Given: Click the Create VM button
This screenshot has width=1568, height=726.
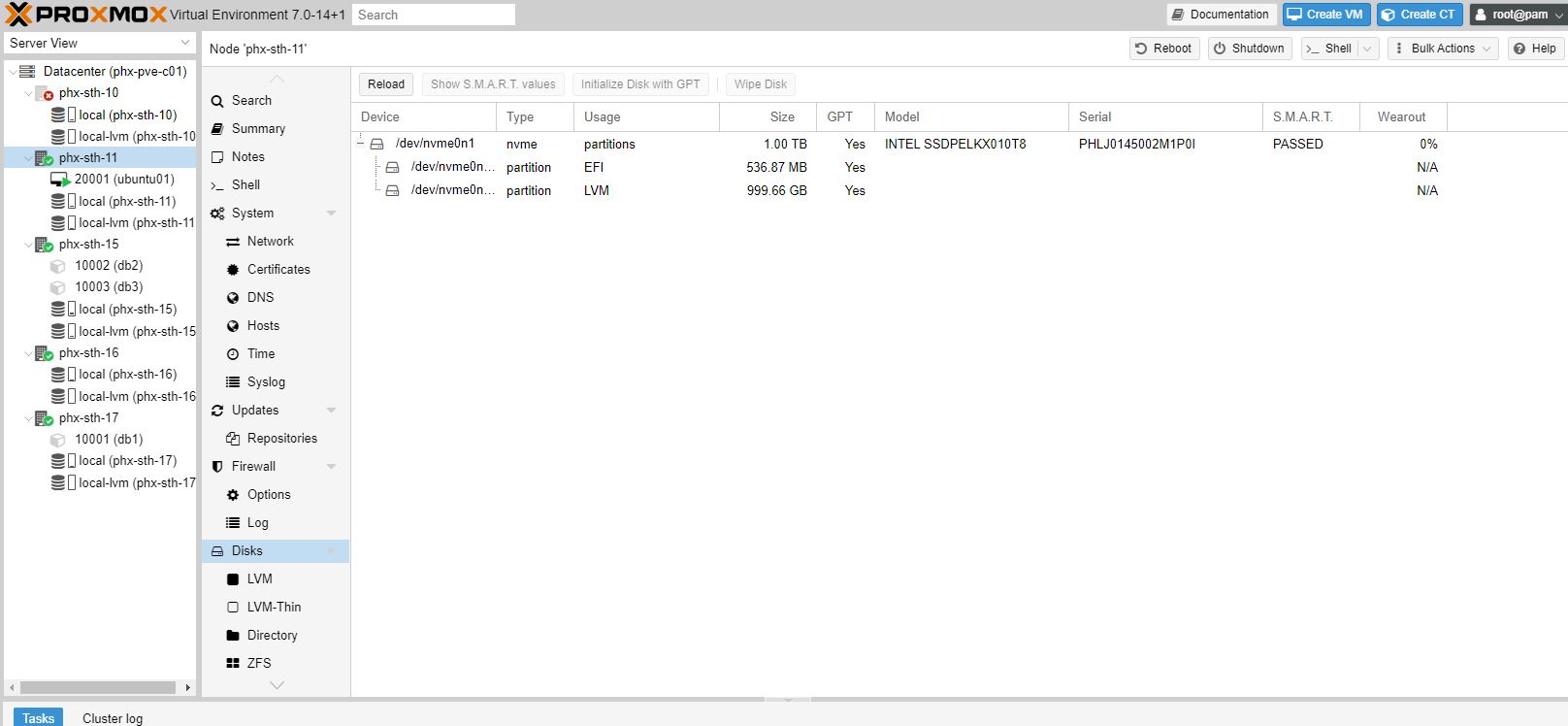Looking at the screenshot, I should pyautogui.click(x=1325, y=15).
